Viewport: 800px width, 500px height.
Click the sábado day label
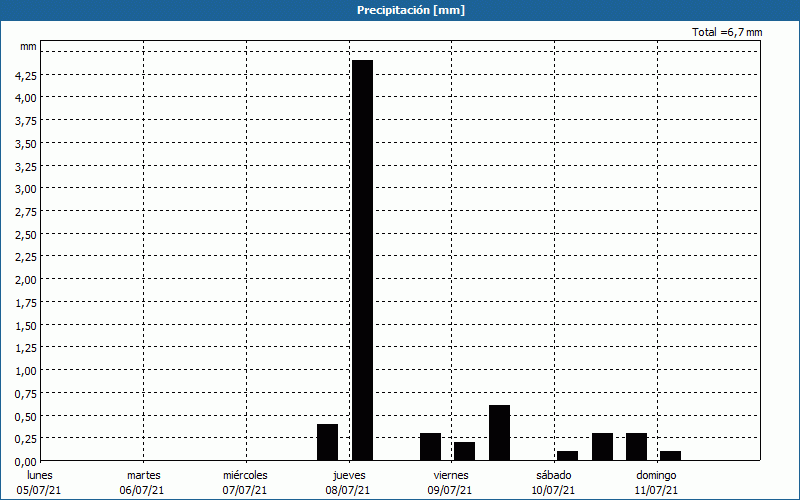[x=554, y=475]
